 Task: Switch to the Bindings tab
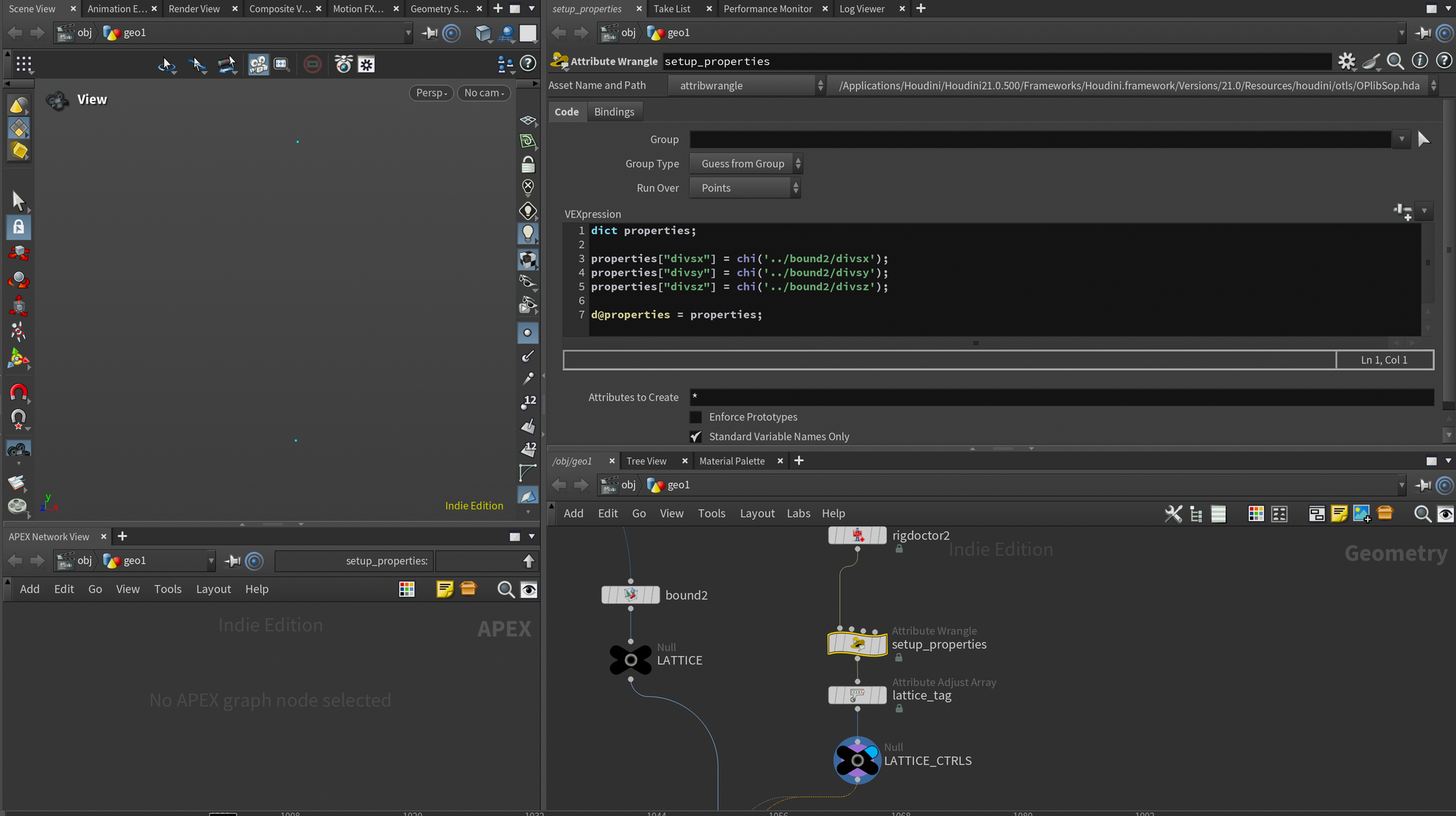[614, 111]
